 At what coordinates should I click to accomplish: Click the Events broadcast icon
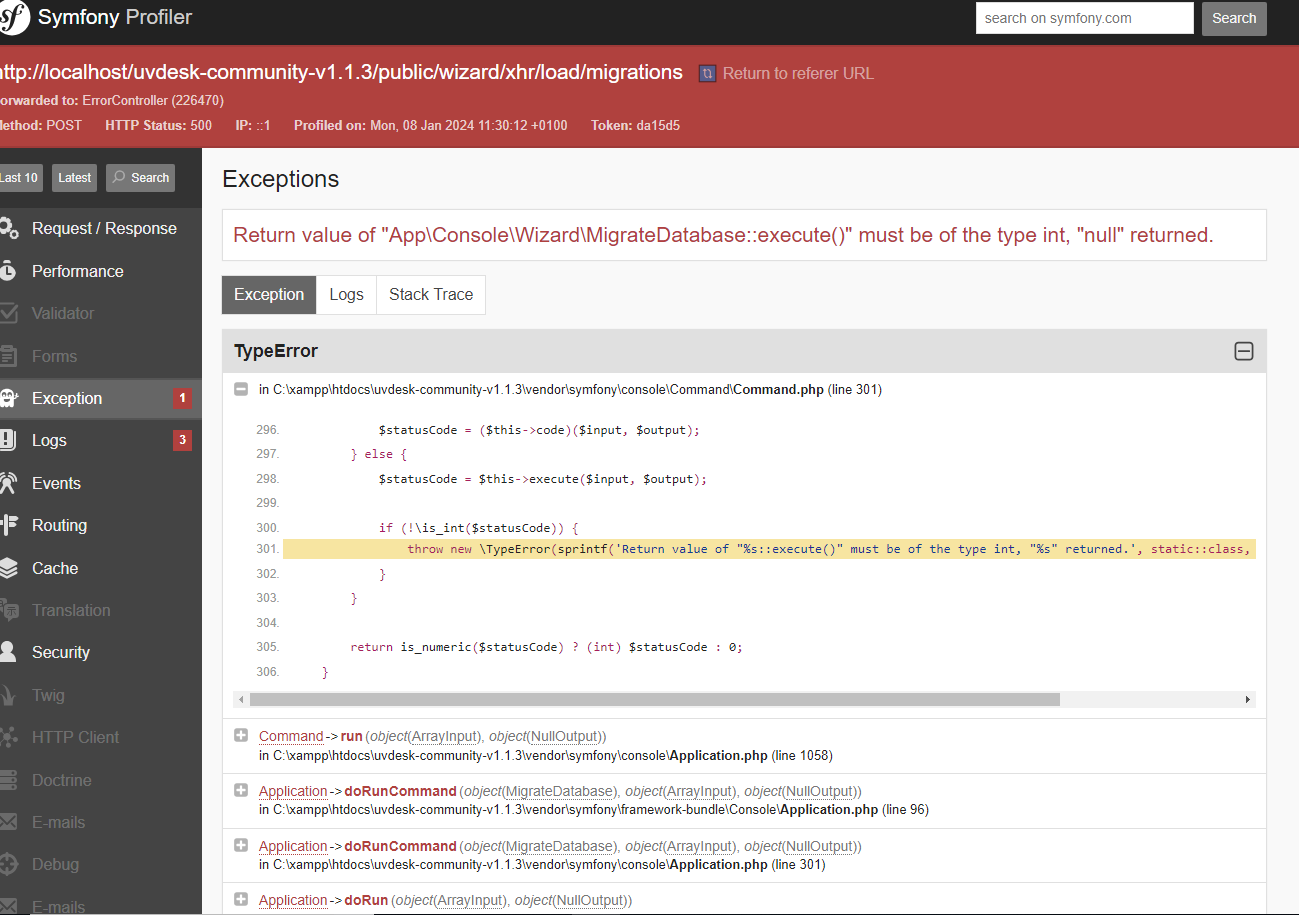(x=8, y=483)
